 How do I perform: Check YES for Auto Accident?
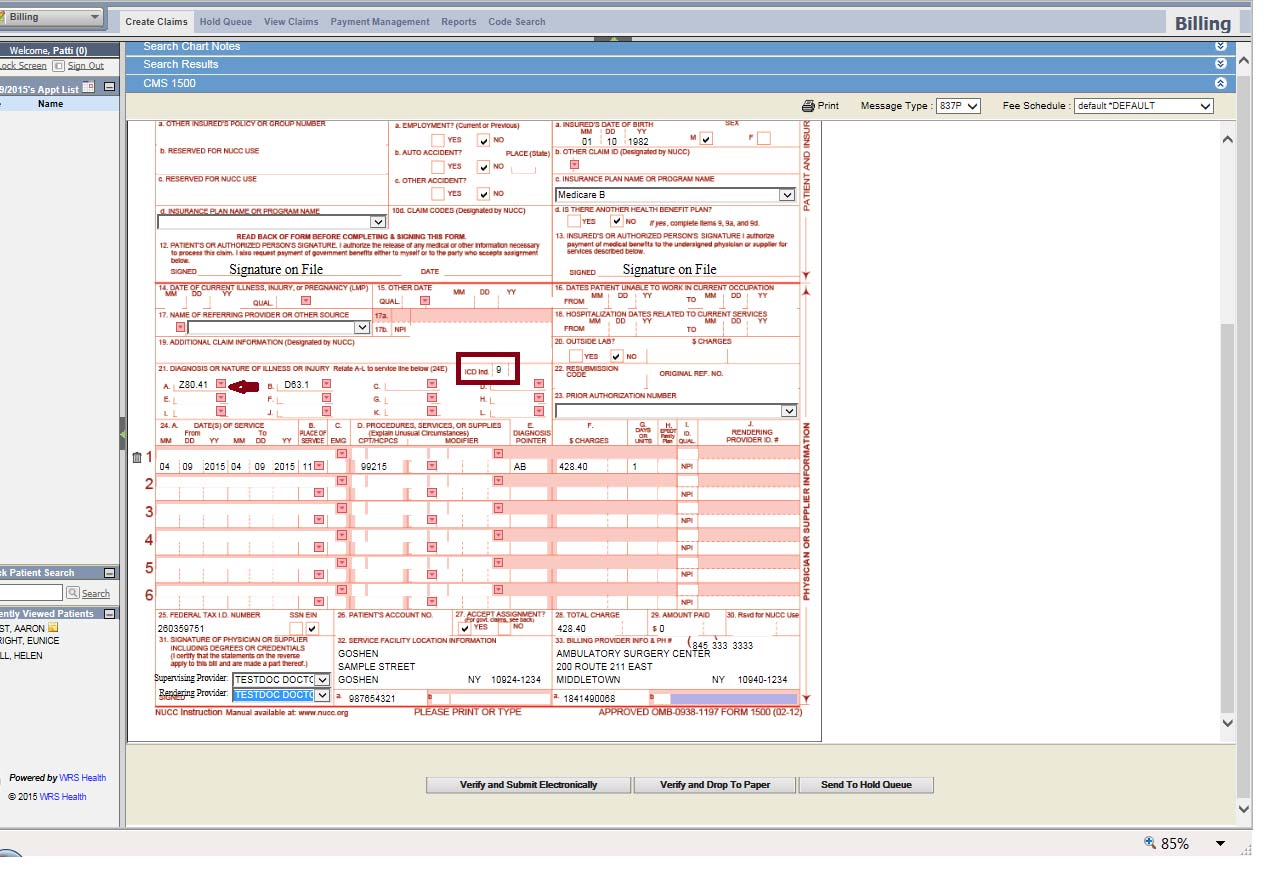pyautogui.click(x=437, y=167)
